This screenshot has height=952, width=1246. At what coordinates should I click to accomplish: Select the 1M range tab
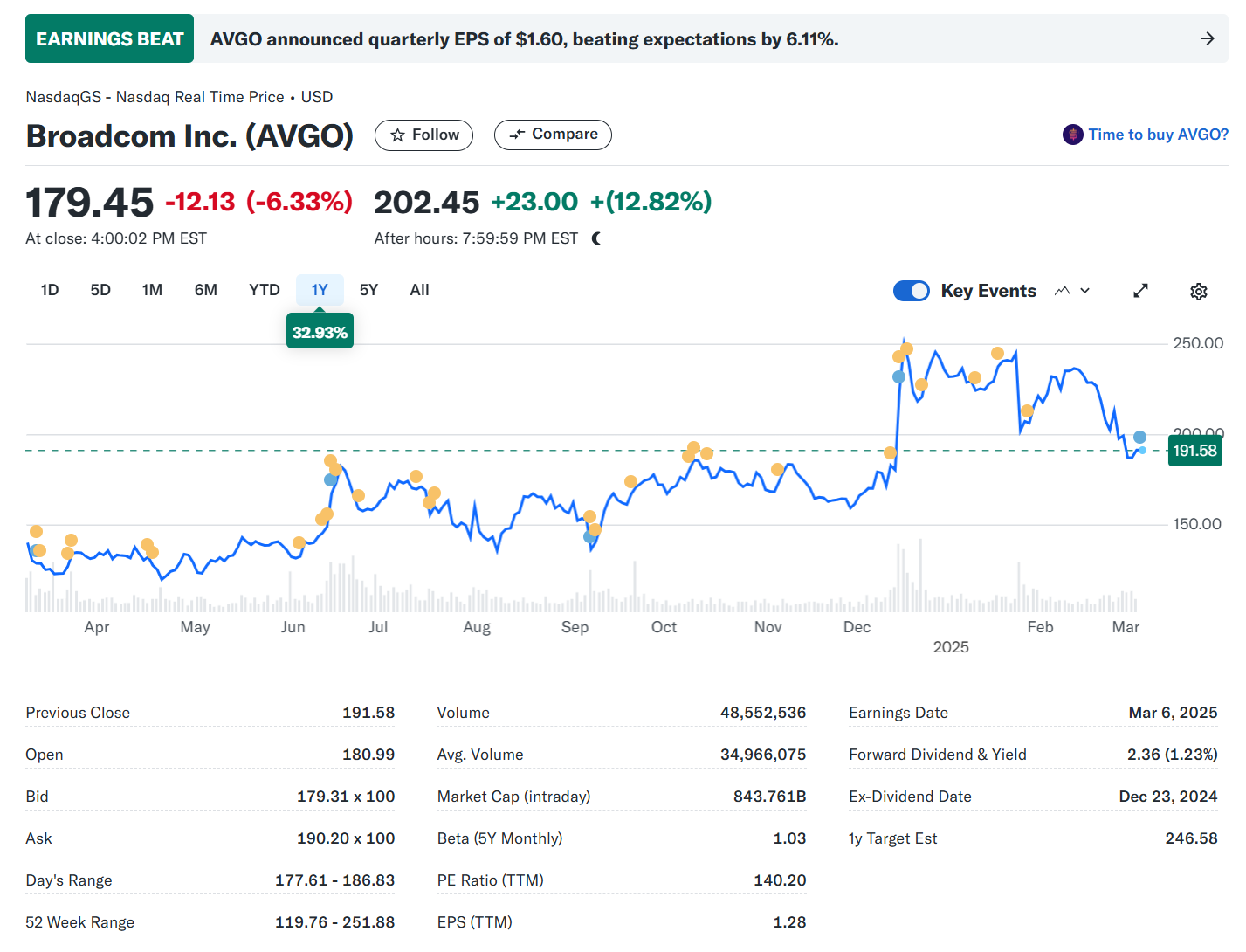click(x=152, y=290)
